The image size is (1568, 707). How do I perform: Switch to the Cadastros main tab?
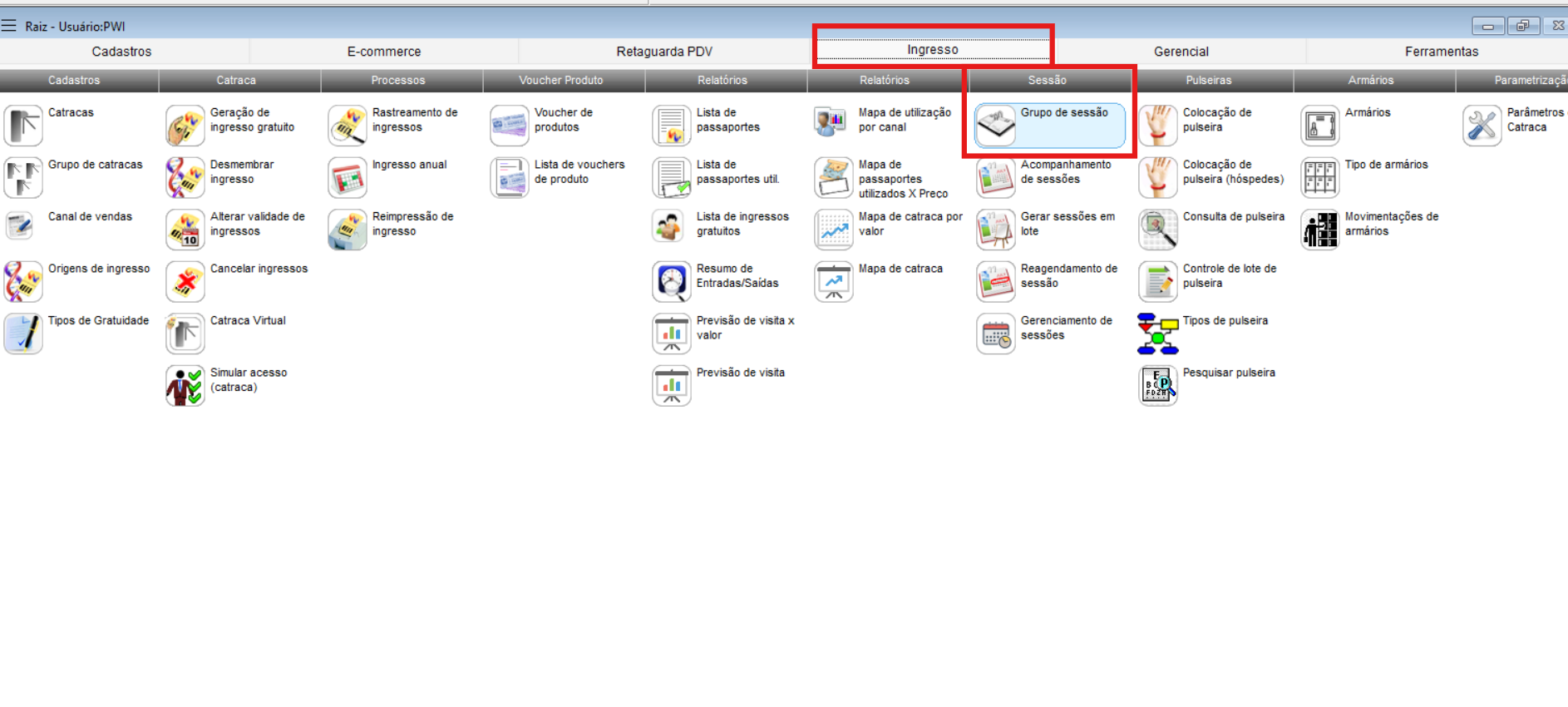121,52
